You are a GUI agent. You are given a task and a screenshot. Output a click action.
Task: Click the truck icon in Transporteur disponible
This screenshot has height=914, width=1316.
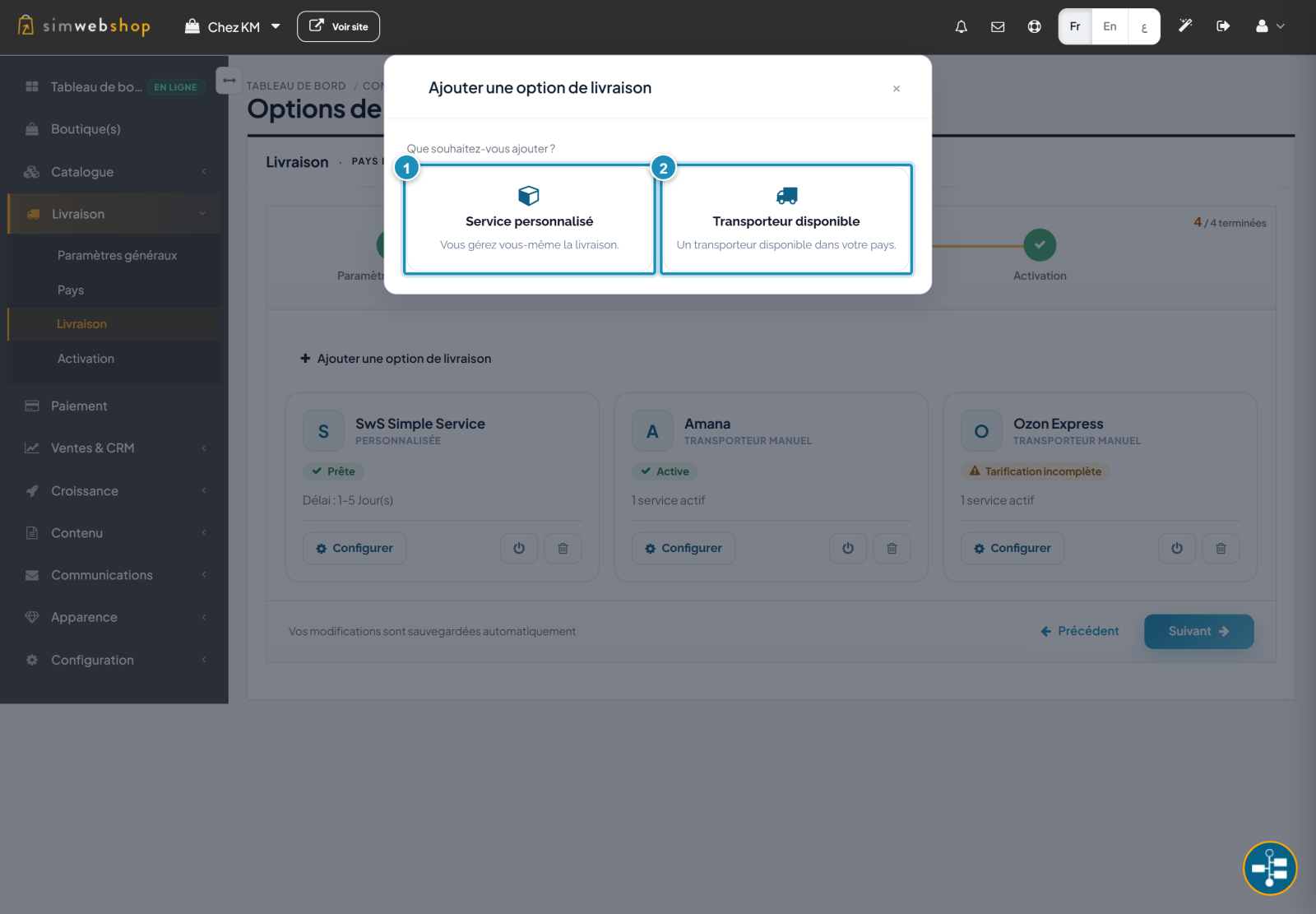pos(786,195)
